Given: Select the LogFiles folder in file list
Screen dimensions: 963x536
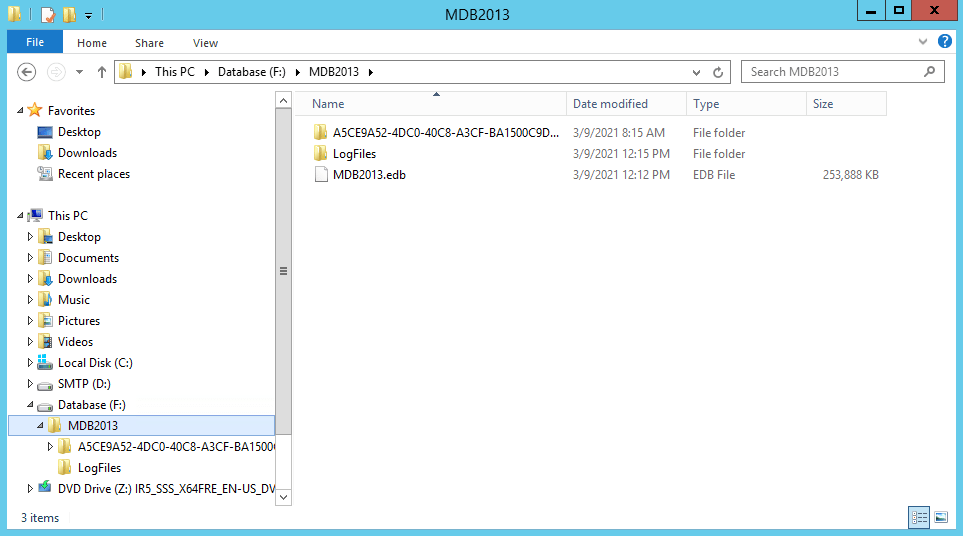Looking at the screenshot, I should click(x=354, y=154).
